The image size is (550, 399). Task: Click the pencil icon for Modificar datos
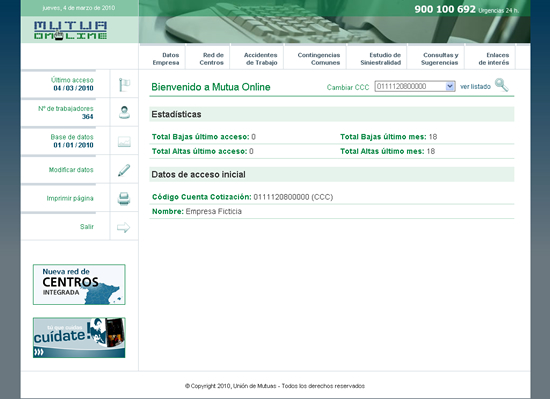(124, 170)
